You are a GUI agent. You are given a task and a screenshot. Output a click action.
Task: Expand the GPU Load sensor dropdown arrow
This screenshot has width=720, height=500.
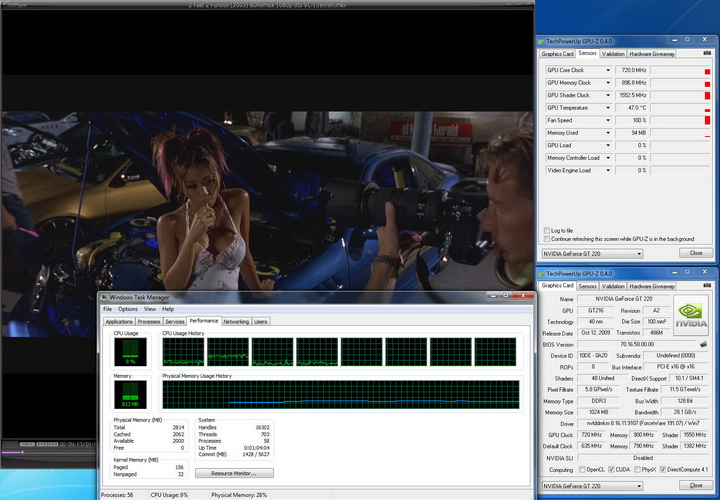[608, 145]
